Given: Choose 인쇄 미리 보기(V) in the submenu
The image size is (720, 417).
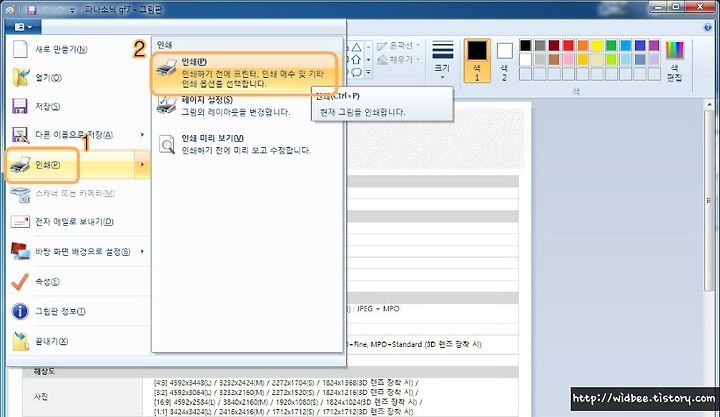Looking at the screenshot, I should (x=246, y=144).
